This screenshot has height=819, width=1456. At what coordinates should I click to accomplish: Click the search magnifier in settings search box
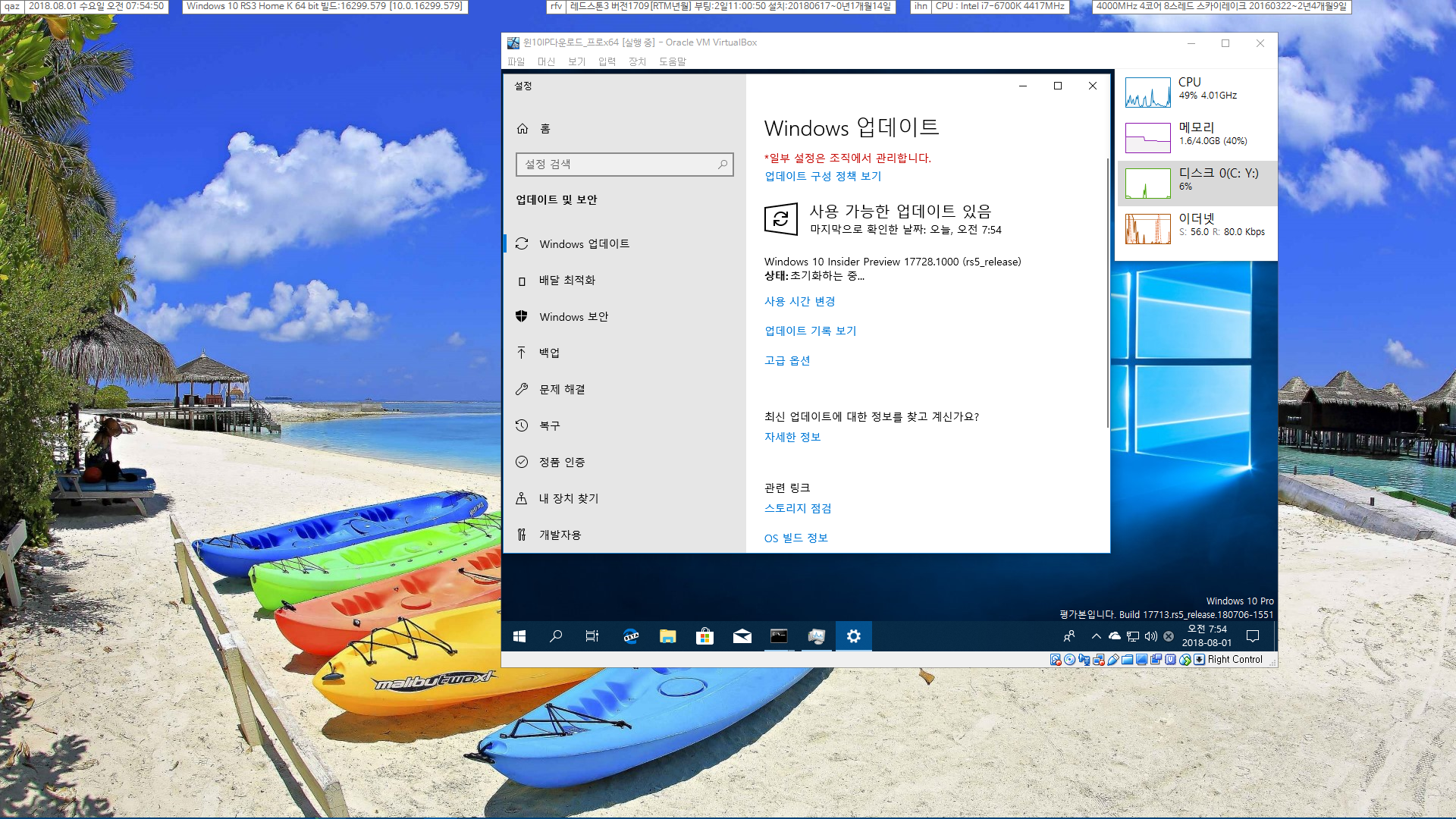(x=723, y=164)
